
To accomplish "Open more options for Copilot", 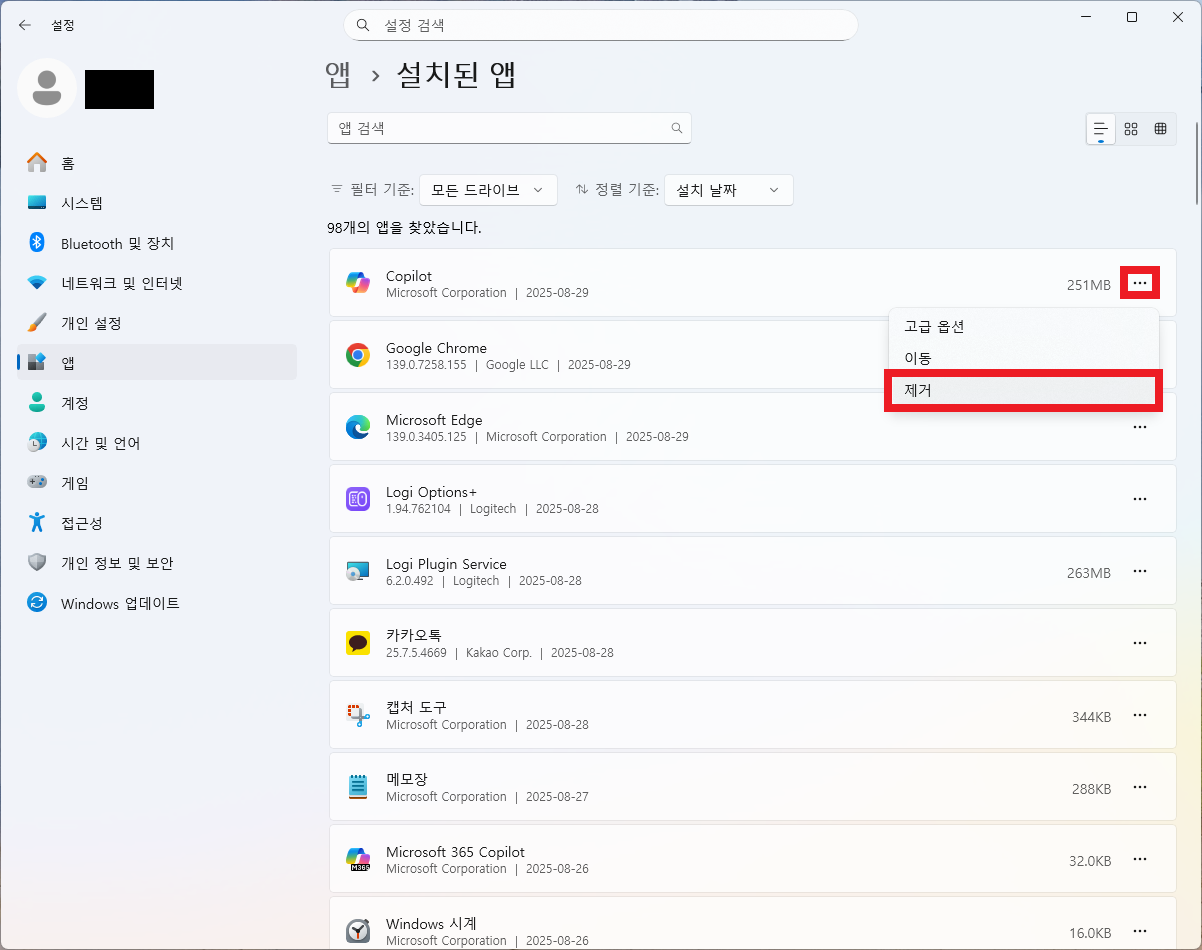I will 1140,284.
